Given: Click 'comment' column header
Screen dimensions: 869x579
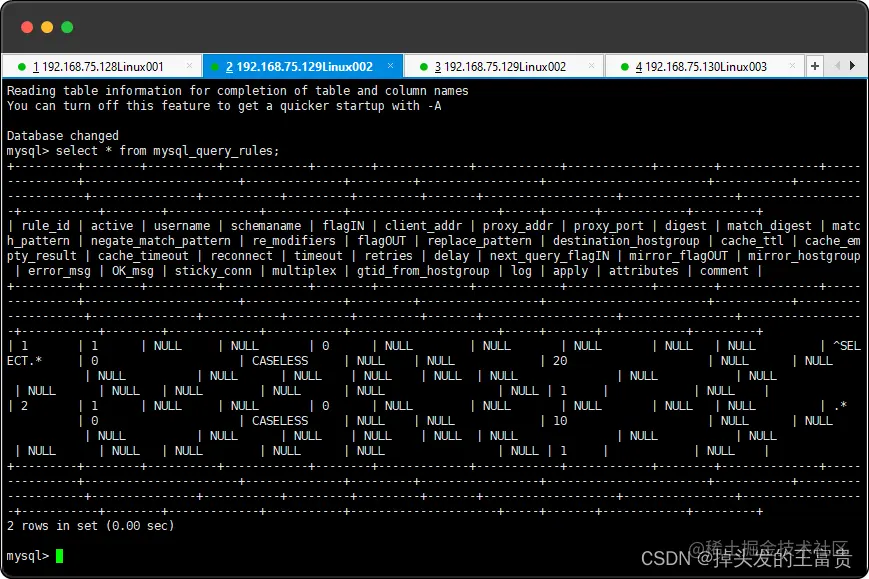Looking at the screenshot, I should [x=724, y=270].
